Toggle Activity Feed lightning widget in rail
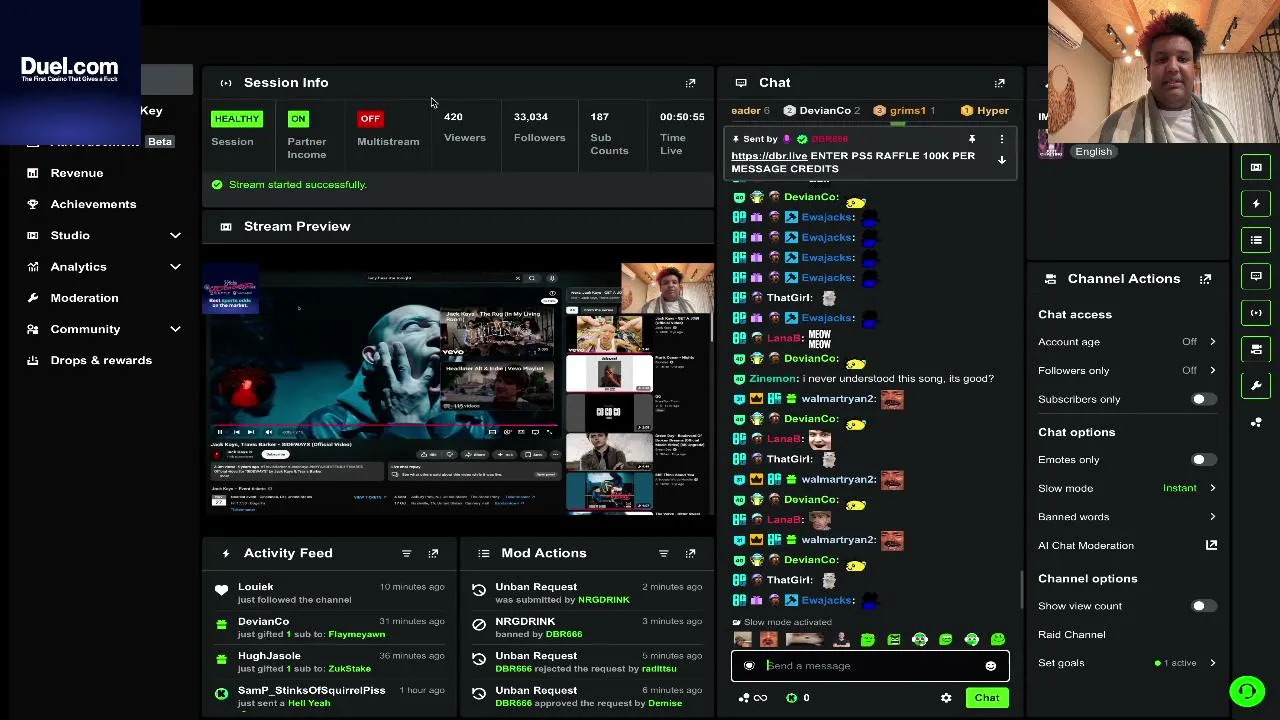The height and width of the screenshot is (720, 1280). pyautogui.click(x=1256, y=204)
